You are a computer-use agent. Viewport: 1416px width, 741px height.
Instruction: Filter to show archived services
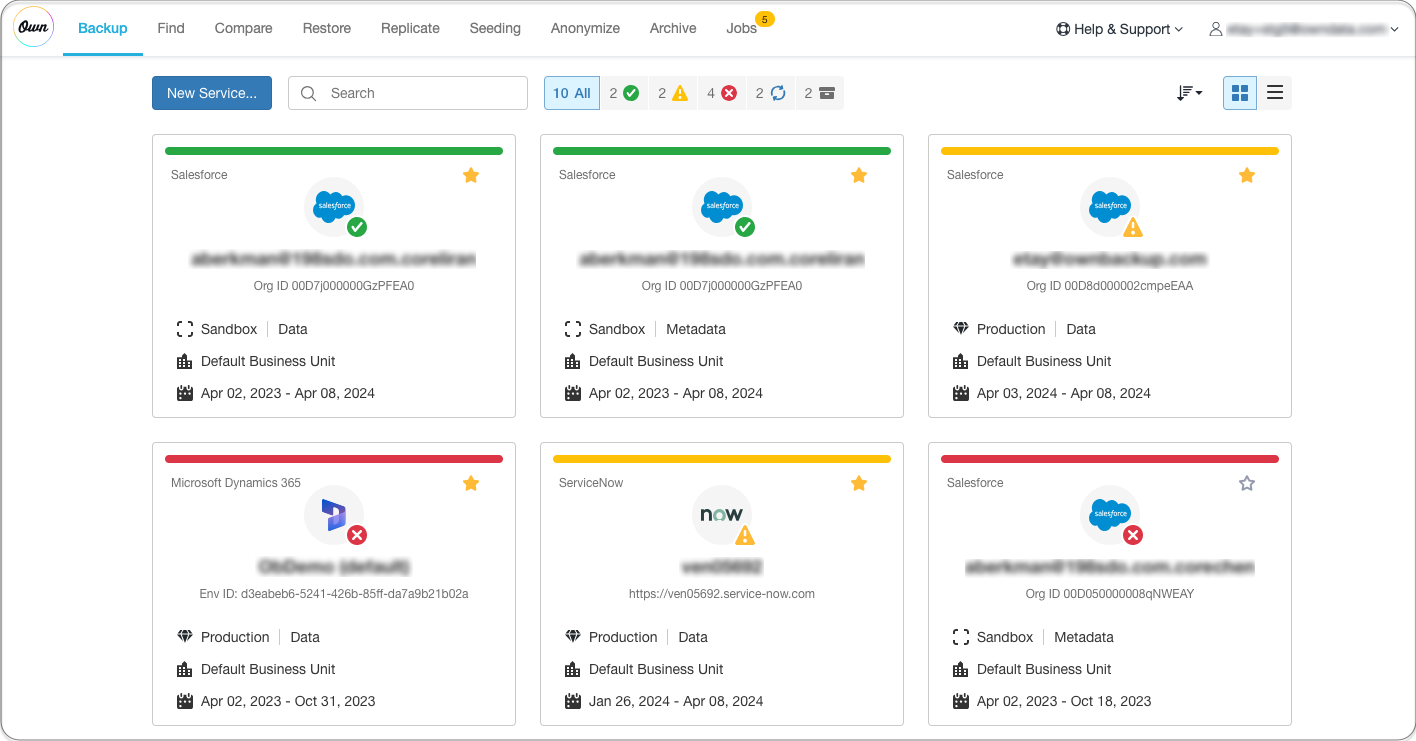coord(819,93)
